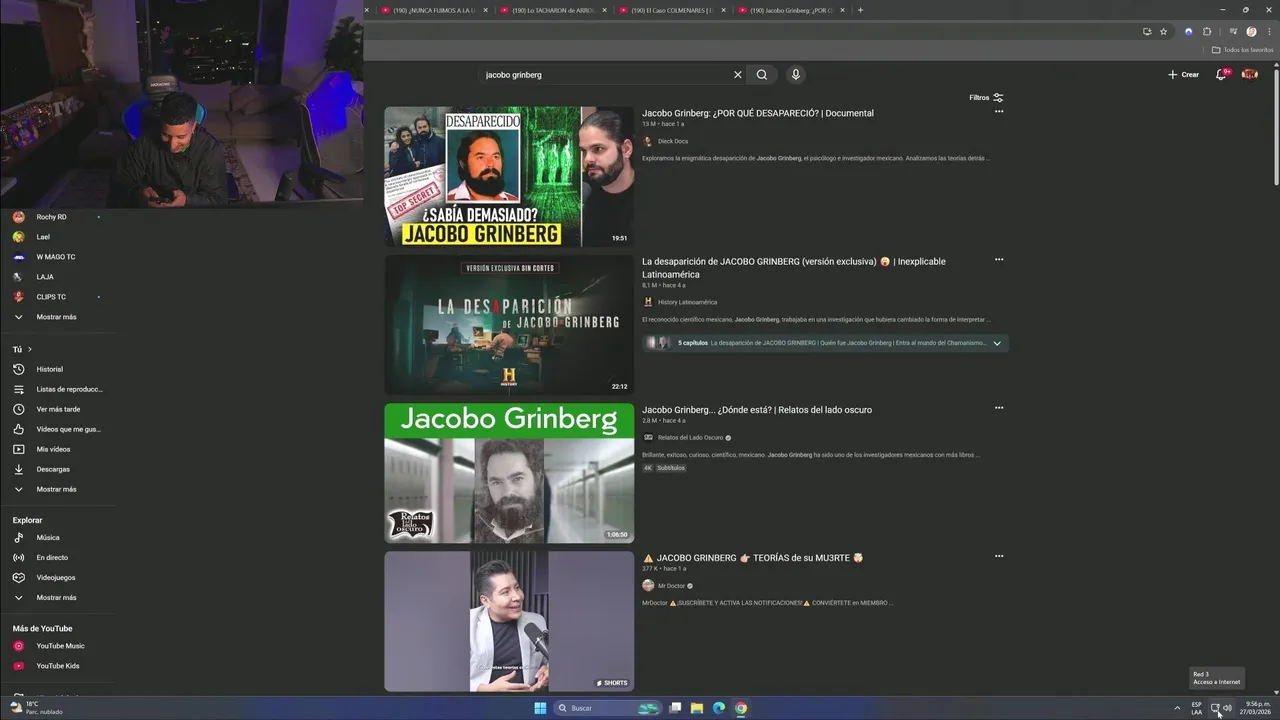
Task: Show hidden system tray icons chevron
Action: tap(1177, 708)
